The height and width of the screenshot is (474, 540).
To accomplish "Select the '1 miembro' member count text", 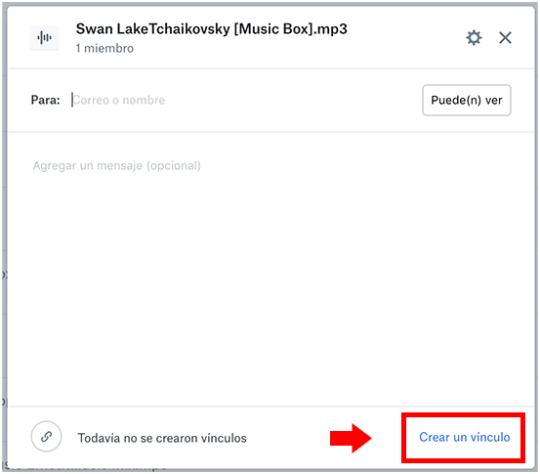I will 105,49.
